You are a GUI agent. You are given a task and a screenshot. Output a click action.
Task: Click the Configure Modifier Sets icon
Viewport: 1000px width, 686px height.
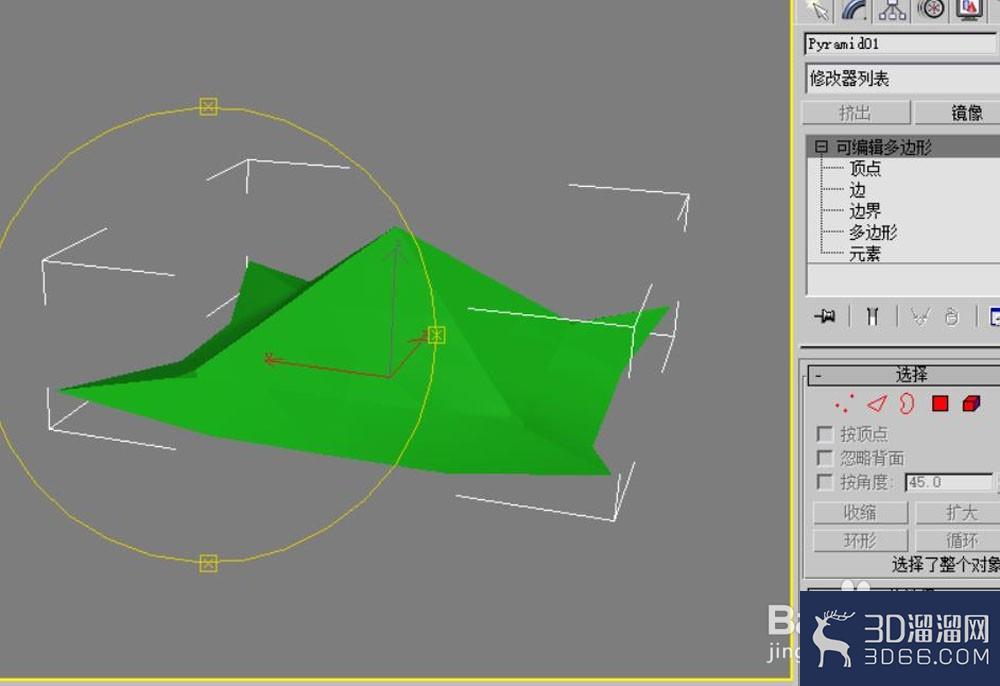994,316
